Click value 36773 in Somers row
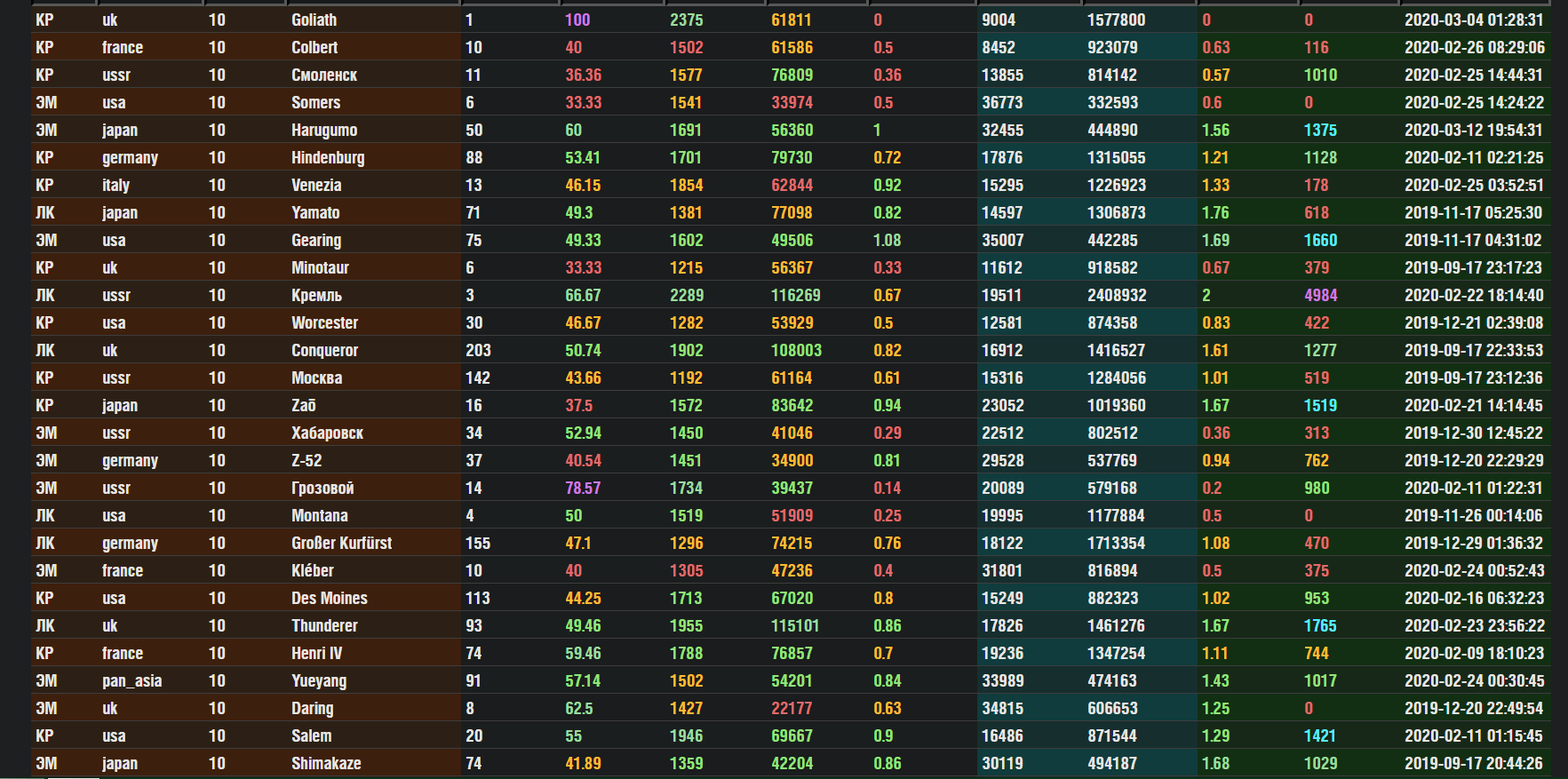 pyautogui.click(x=1003, y=102)
